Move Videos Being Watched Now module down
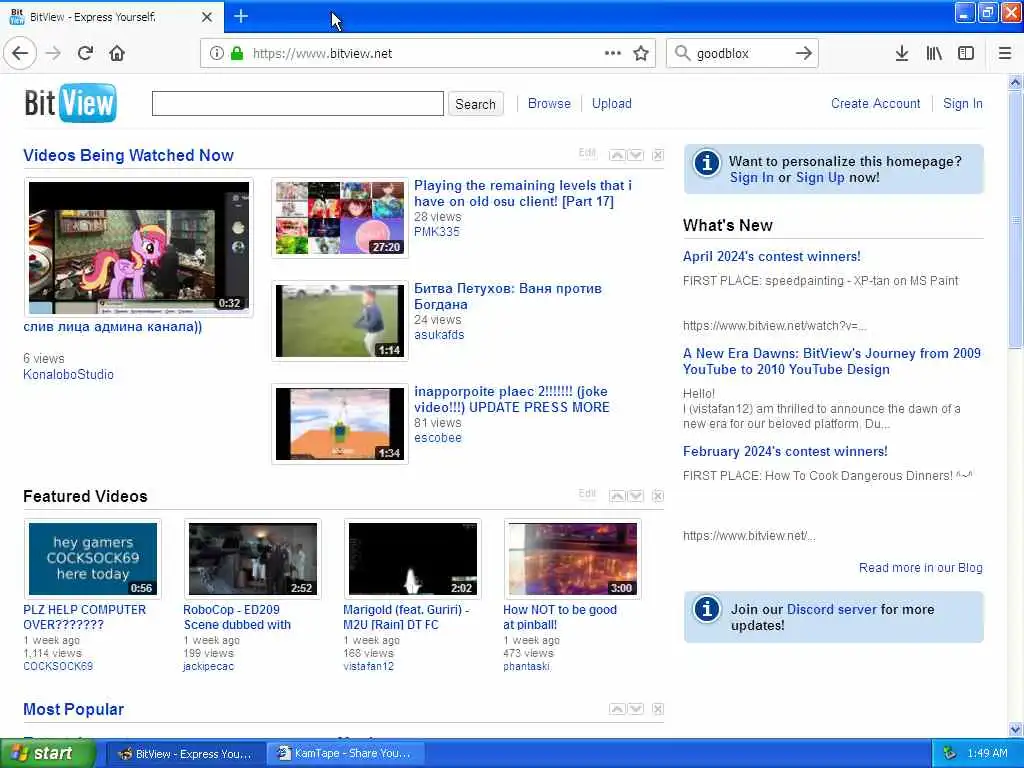This screenshot has width=1024, height=768. tap(635, 155)
